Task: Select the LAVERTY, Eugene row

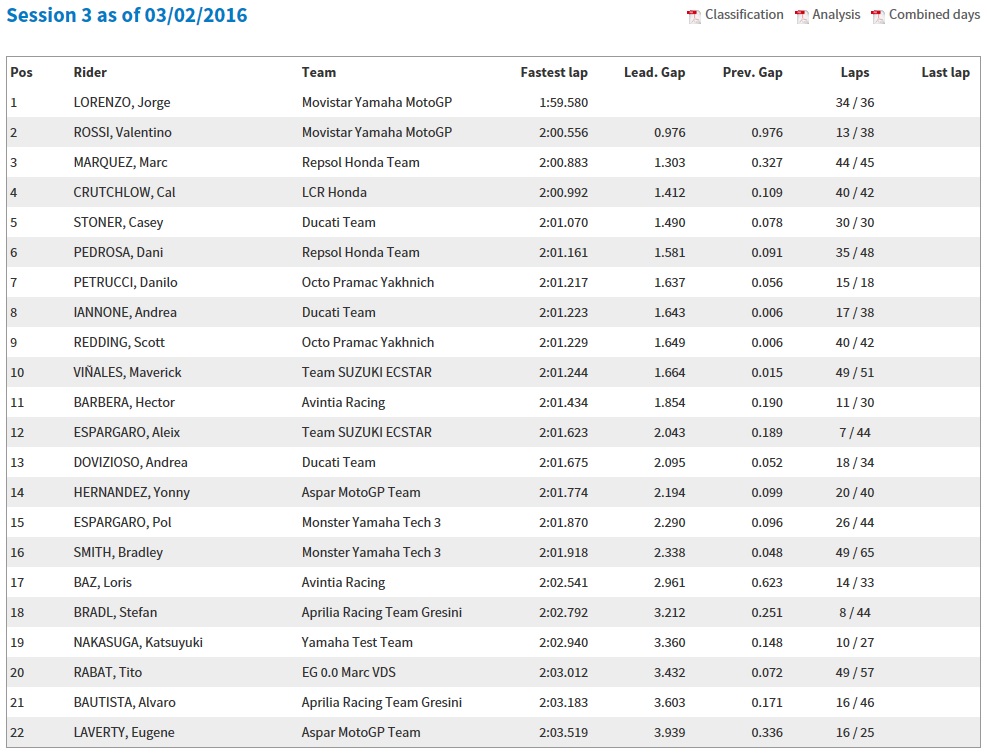Action: click(x=494, y=732)
